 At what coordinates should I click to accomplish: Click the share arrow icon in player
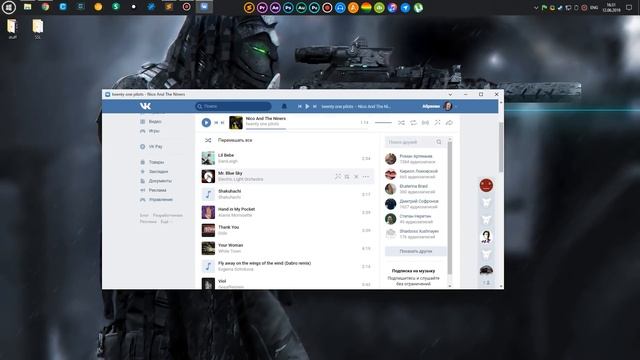click(449, 122)
